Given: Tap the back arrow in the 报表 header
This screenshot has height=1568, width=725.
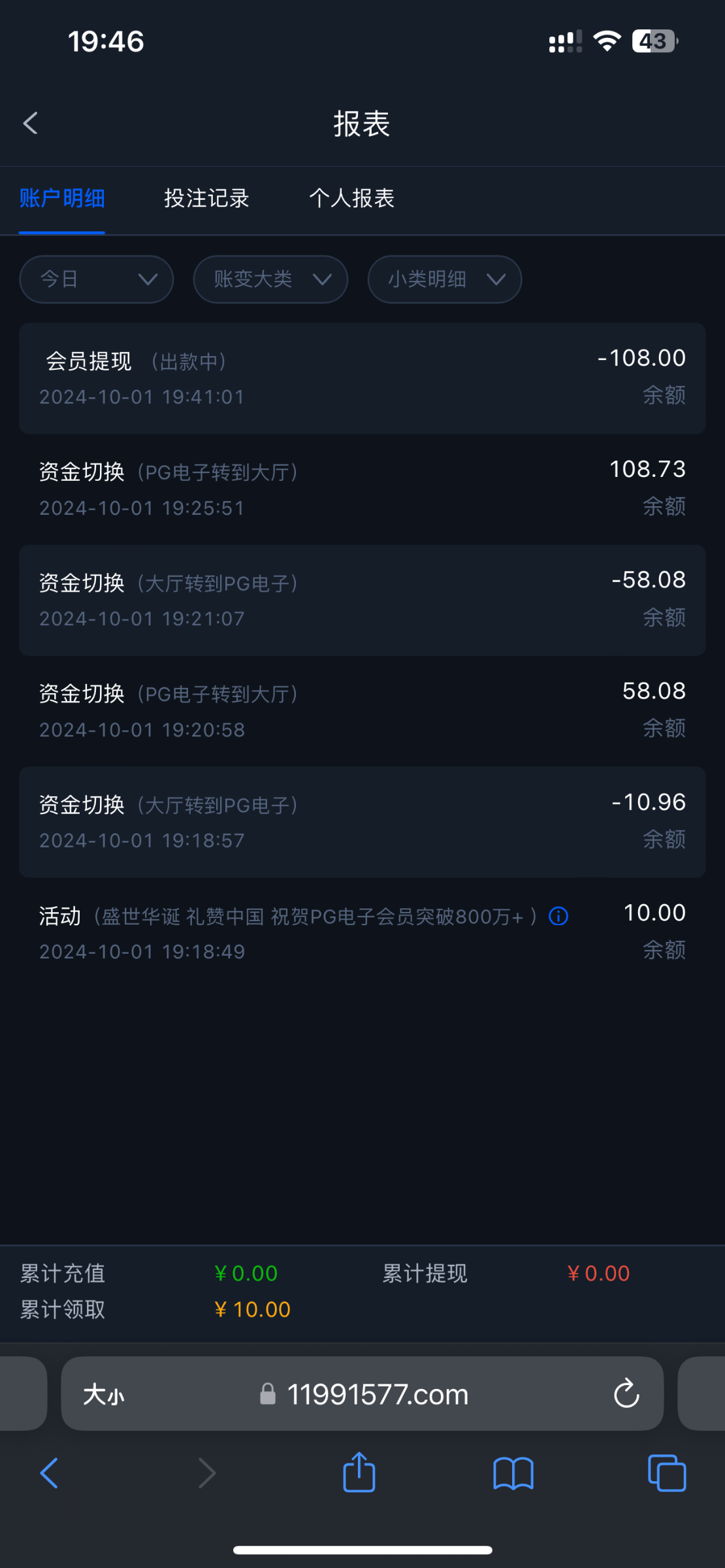Looking at the screenshot, I should tap(31, 123).
